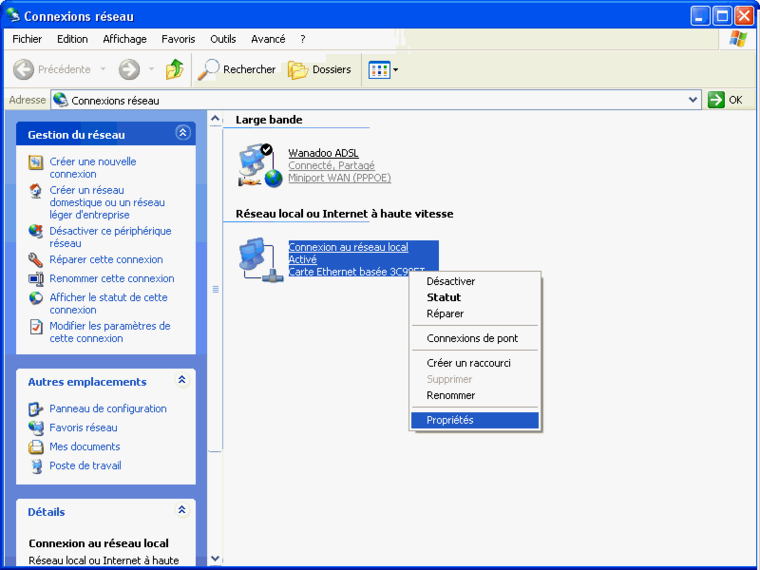
Task: Open Mes documents link
Action: (85, 446)
